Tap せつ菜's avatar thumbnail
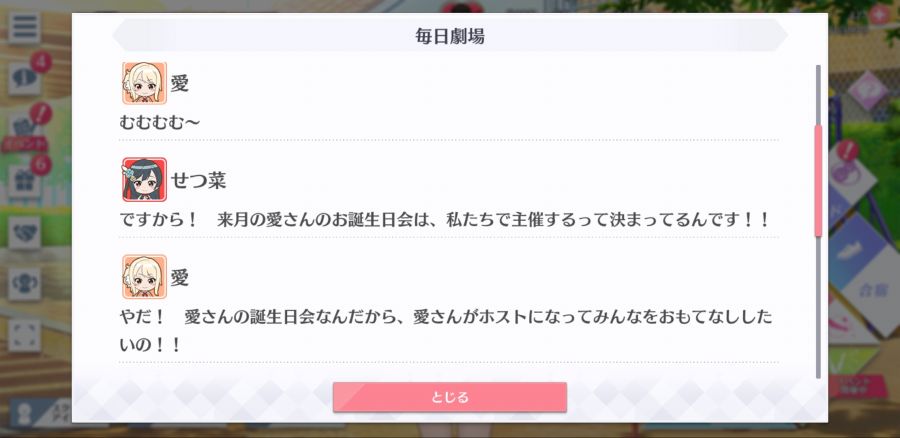 click(145, 180)
